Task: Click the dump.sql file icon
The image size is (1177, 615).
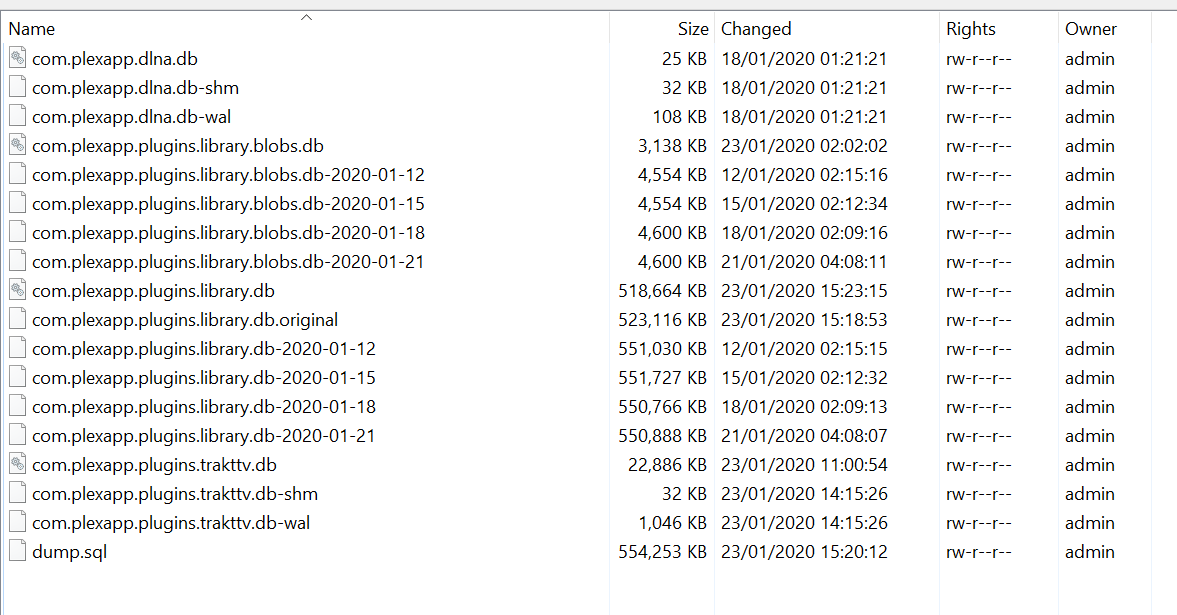Action: pos(17,552)
